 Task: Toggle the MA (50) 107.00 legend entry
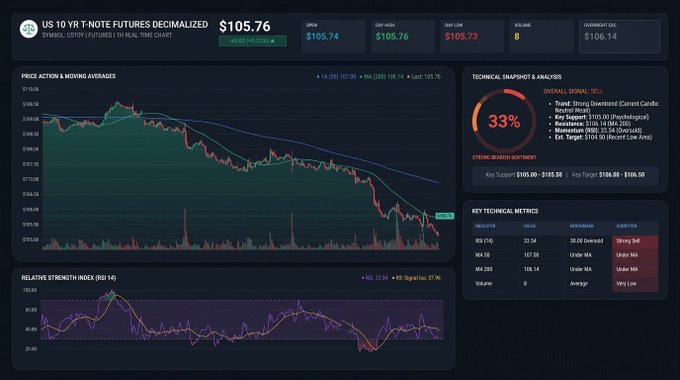click(336, 76)
